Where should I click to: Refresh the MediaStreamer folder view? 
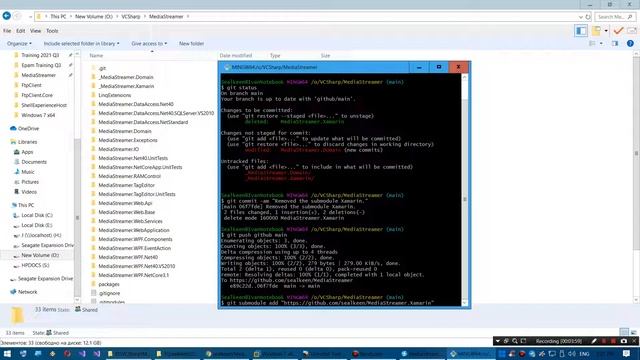(588, 17)
